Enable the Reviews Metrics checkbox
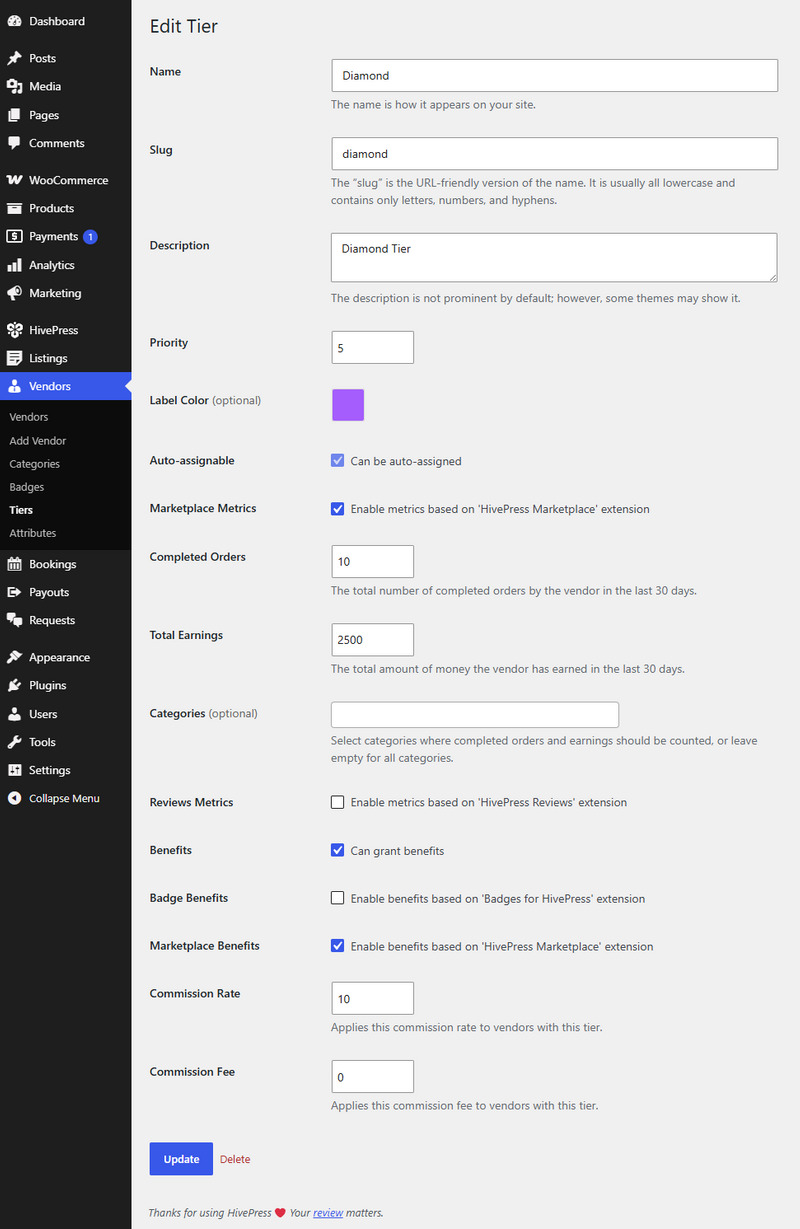This screenshot has width=800, height=1229. coord(338,802)
